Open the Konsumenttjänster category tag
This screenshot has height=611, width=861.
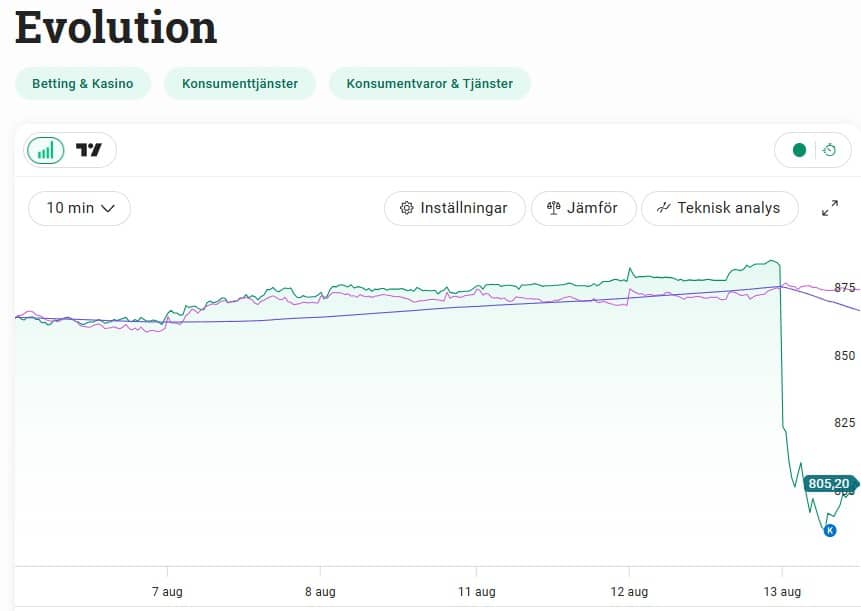[x=239, y=84]
